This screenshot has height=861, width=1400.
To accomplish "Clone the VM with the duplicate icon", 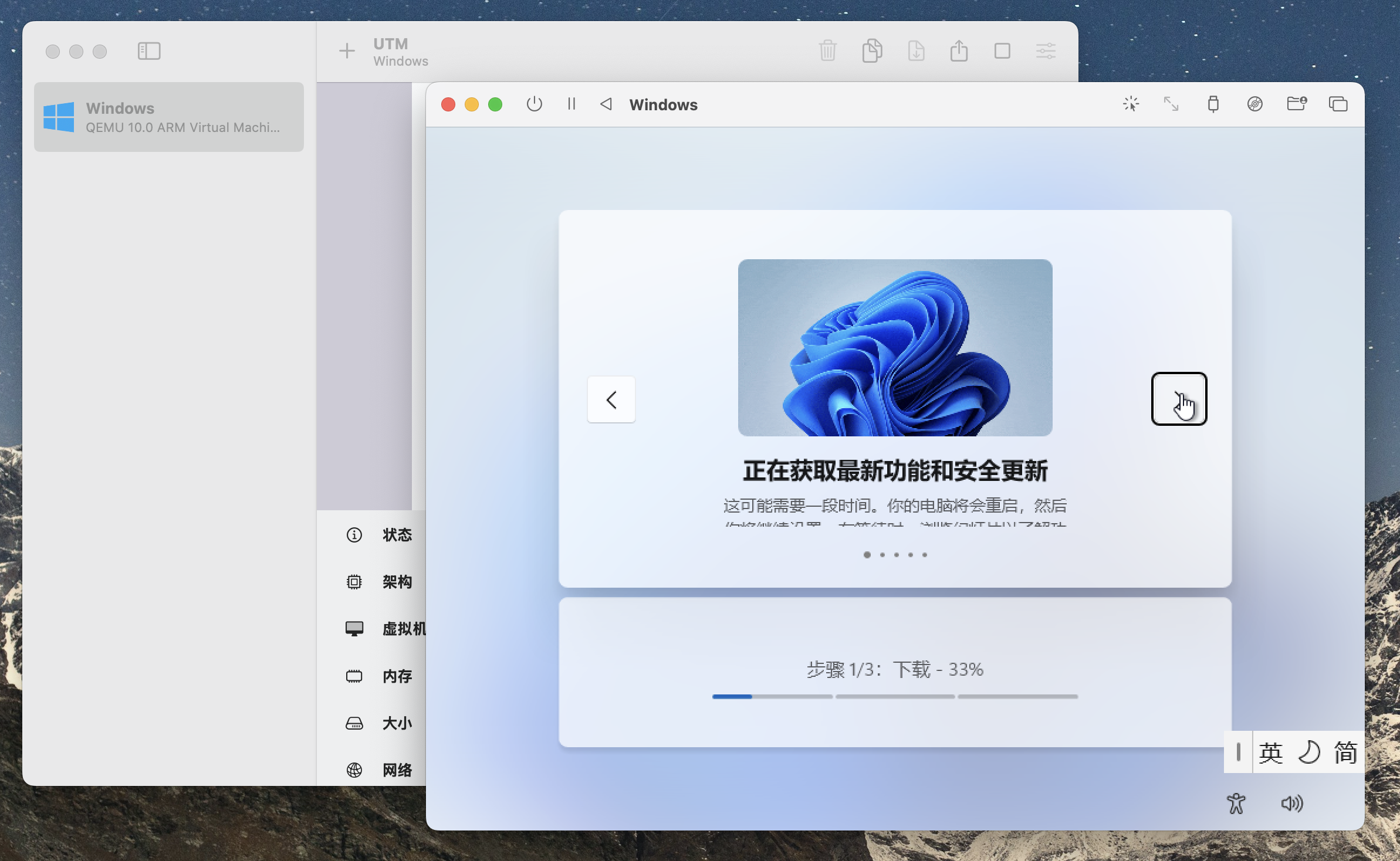I will (x=873, y=51).
